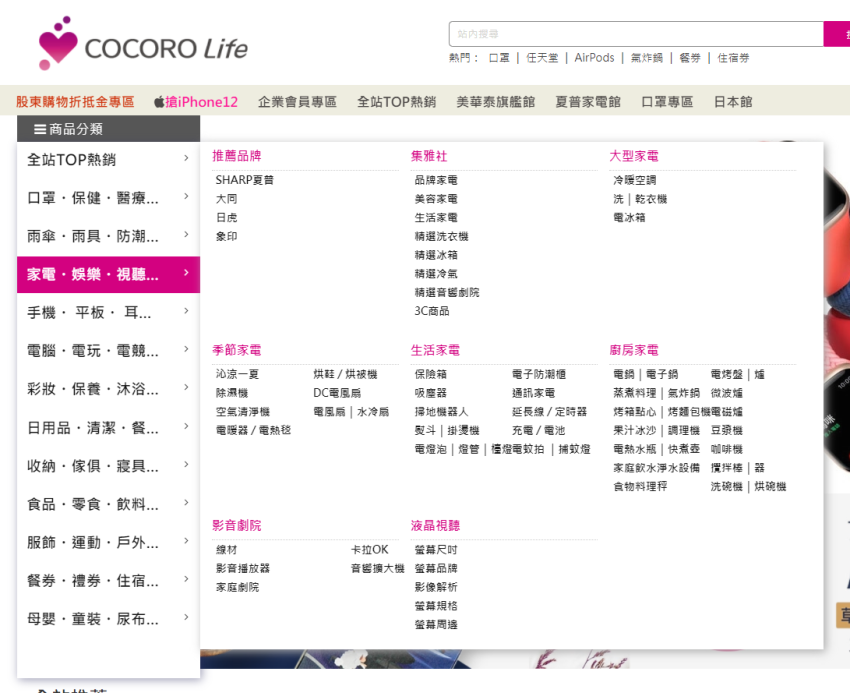Expand the 全站TOP熱銷 sidebar category arrow
The height and width of the screenshot is (693, 850).
point(186,158)
